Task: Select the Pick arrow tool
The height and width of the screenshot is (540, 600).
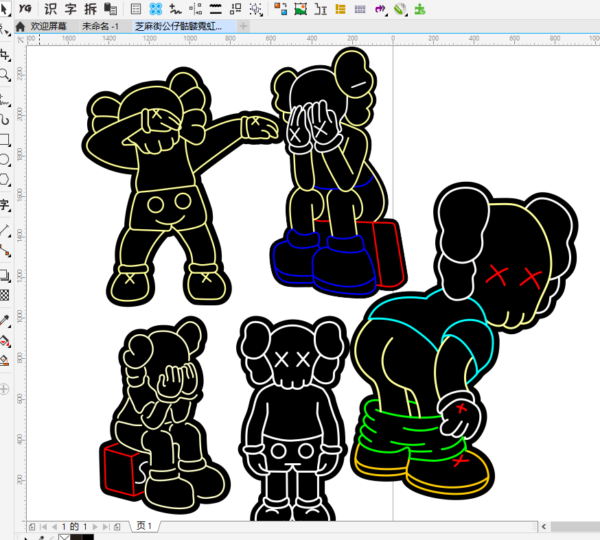Action: (4, 9)
